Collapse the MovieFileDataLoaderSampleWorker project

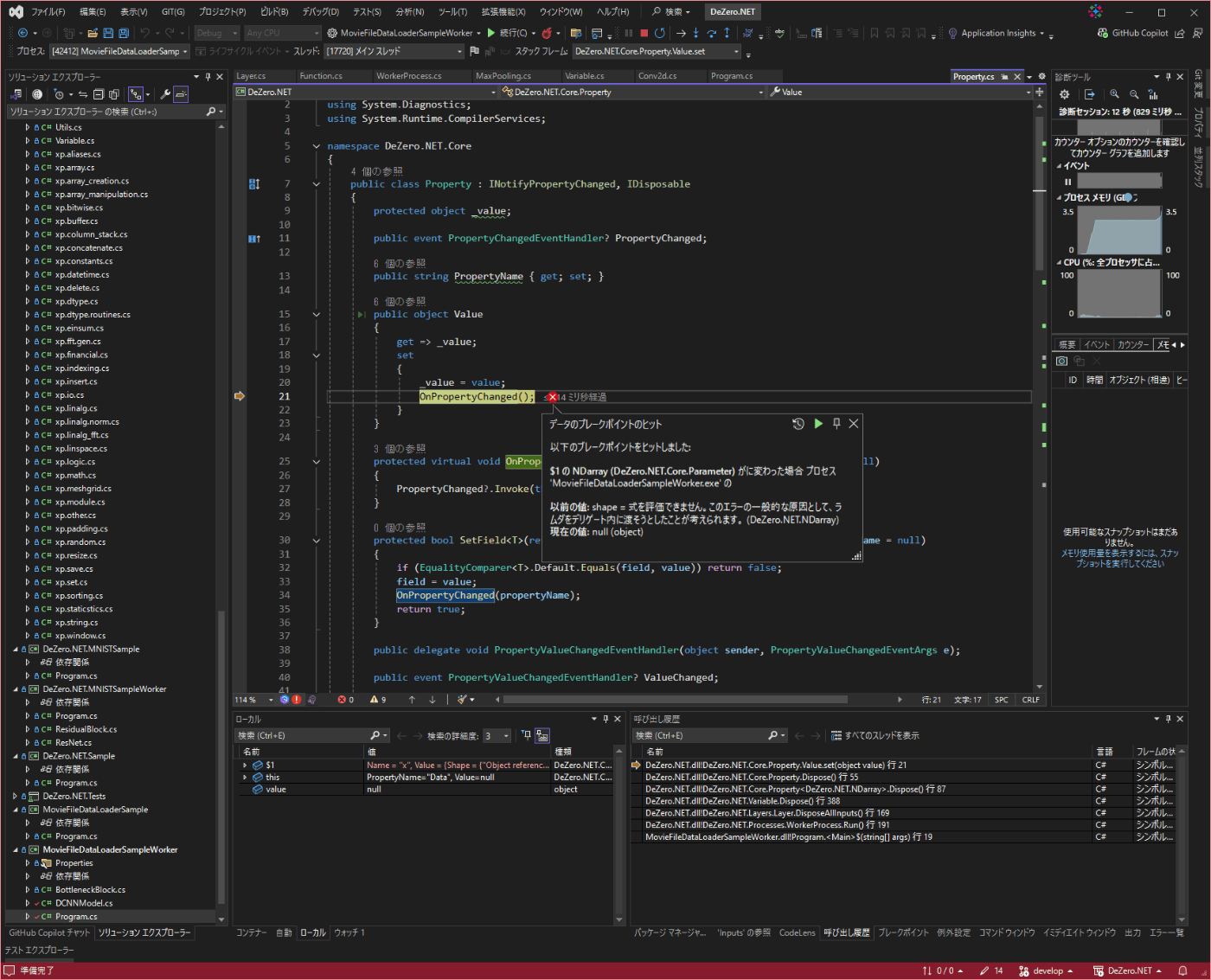(16, 850)
